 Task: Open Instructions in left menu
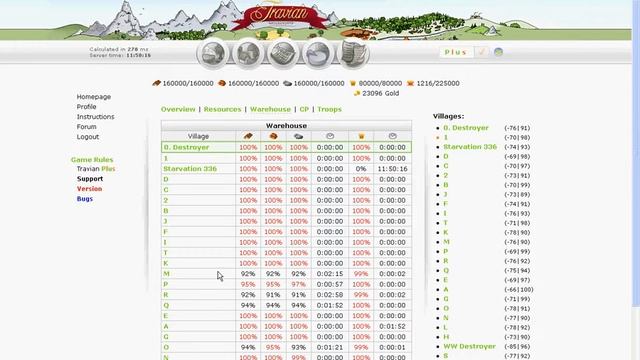tap(96, 117)
